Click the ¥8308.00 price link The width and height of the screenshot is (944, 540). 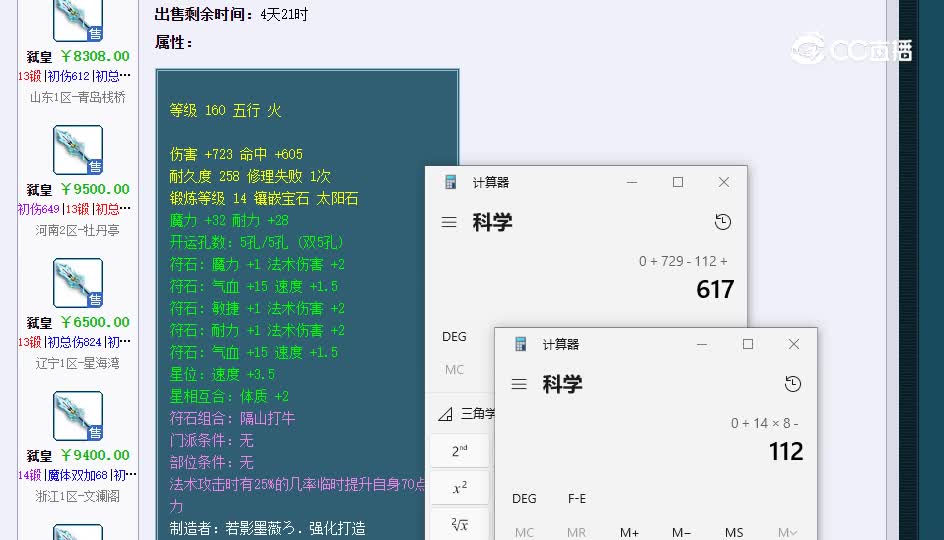pos(95,56)
